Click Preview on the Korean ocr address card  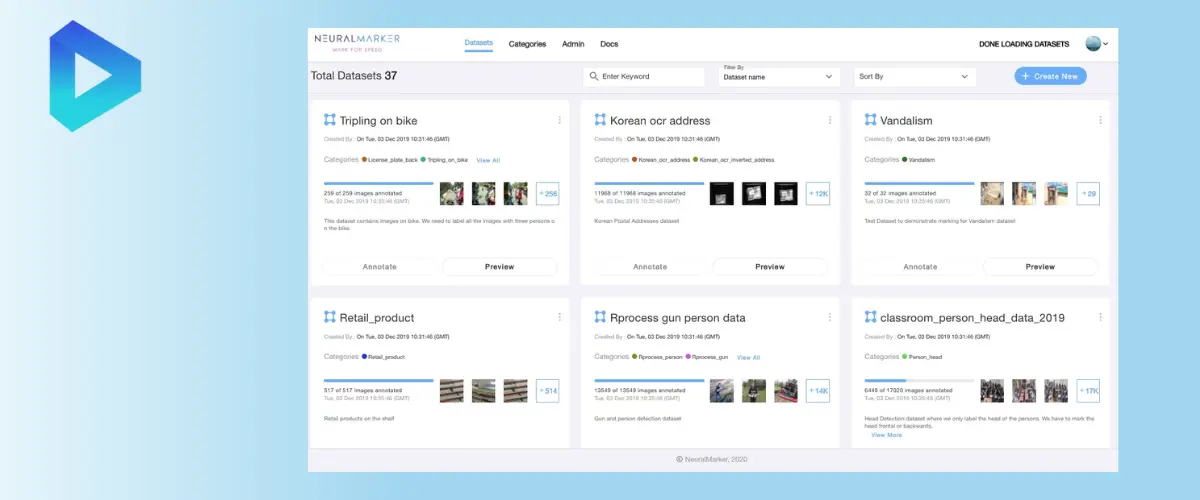[769, 267]
